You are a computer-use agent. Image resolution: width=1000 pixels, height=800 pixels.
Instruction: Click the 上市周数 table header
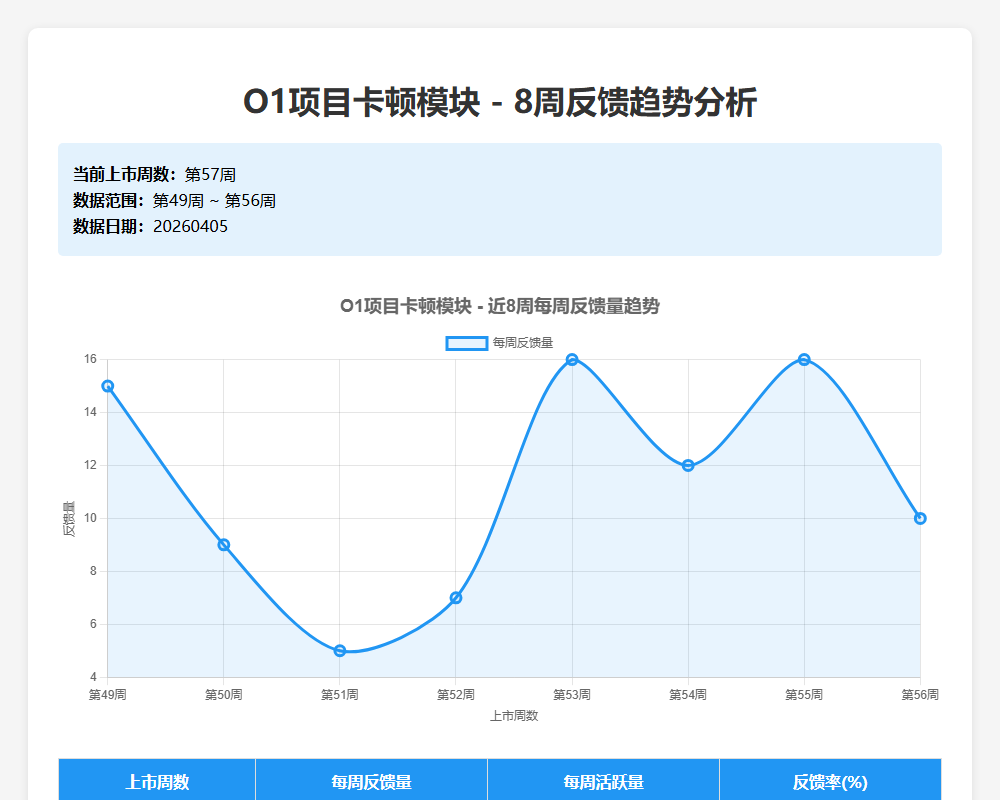pyautogui.click(x=157, y=781)
